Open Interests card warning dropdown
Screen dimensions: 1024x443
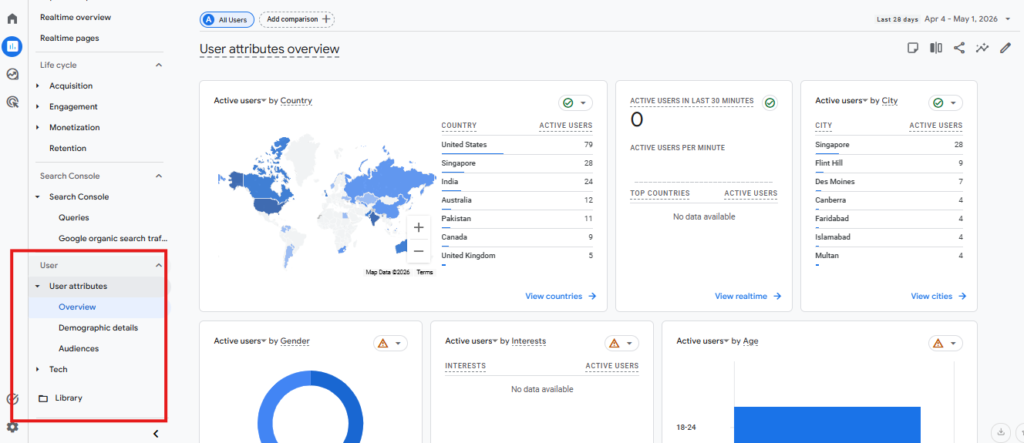622,343
